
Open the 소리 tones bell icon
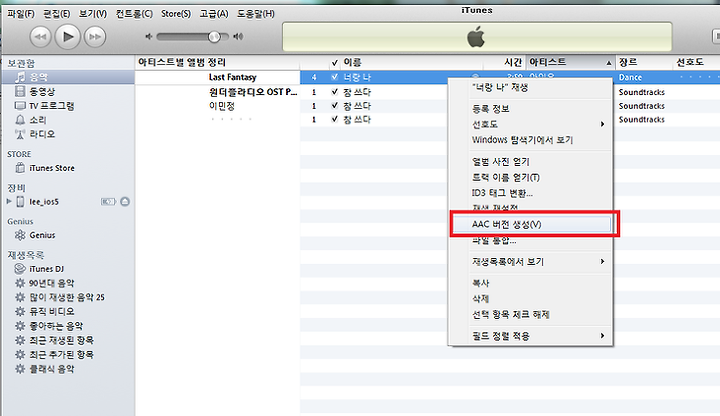[x=20, y=120]
